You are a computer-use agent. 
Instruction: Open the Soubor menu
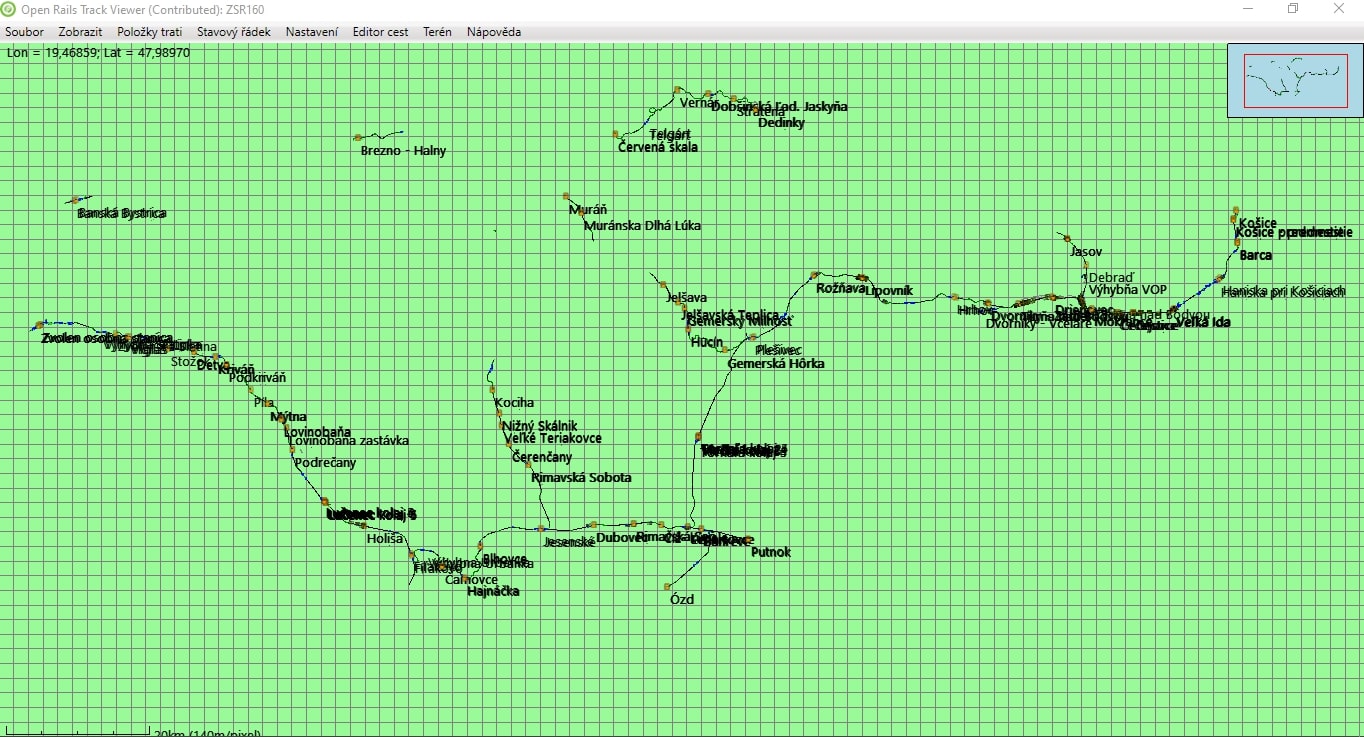(24, 32)
